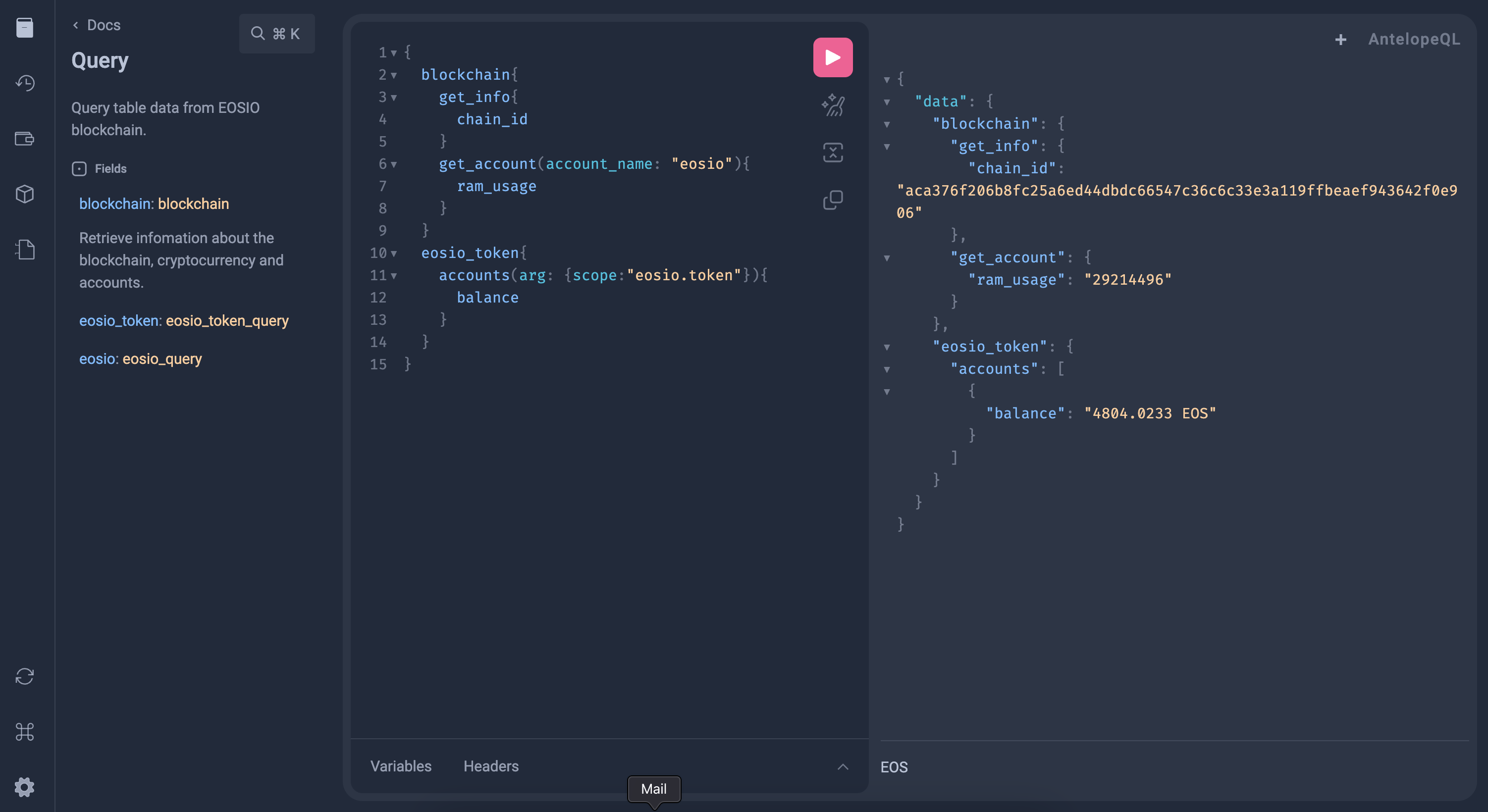
Task: Go back to Docs
Action: (97, 25)
